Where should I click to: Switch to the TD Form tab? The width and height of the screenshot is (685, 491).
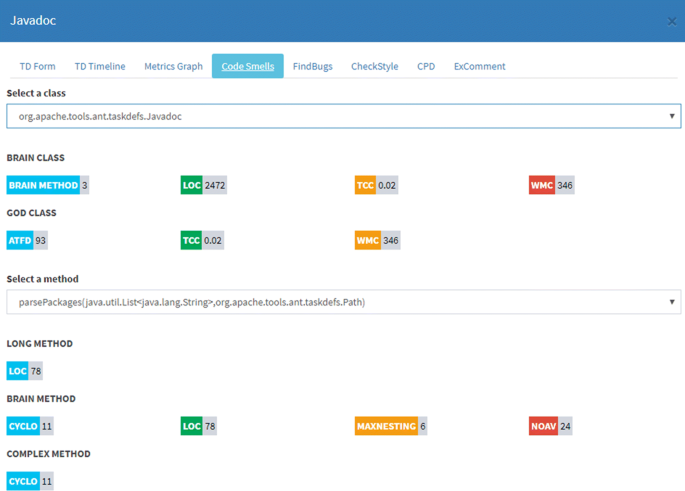click(x=38, y=67)
